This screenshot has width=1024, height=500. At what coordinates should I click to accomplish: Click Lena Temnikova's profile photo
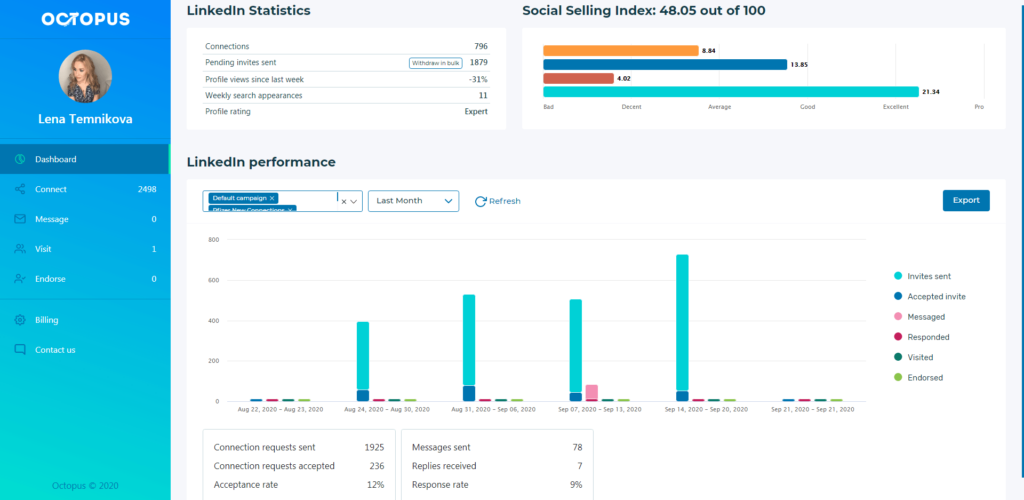coord(85,76)
